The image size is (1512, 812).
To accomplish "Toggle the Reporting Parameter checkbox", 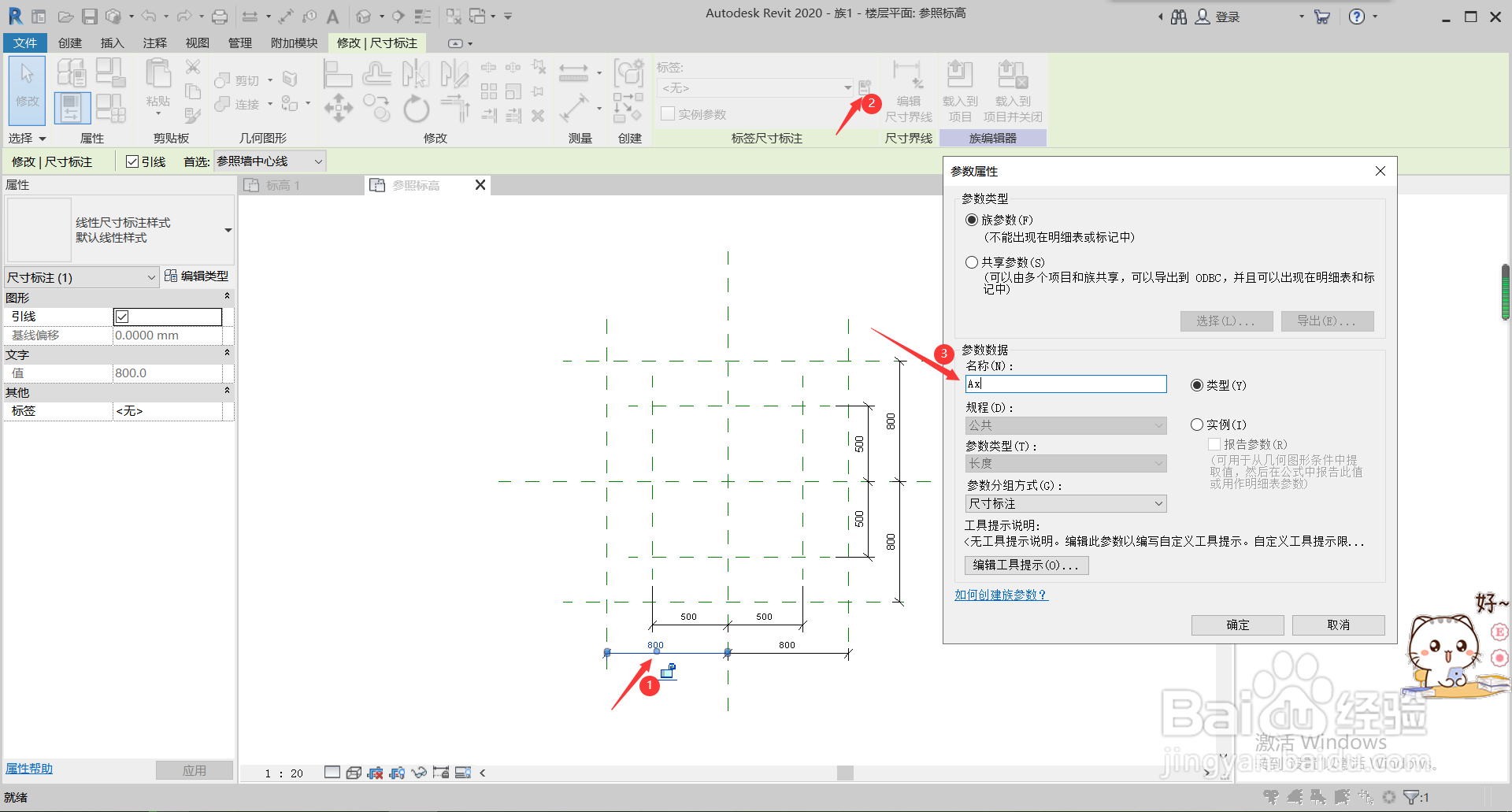I will pyautogui.click(x=1214, y=444).
